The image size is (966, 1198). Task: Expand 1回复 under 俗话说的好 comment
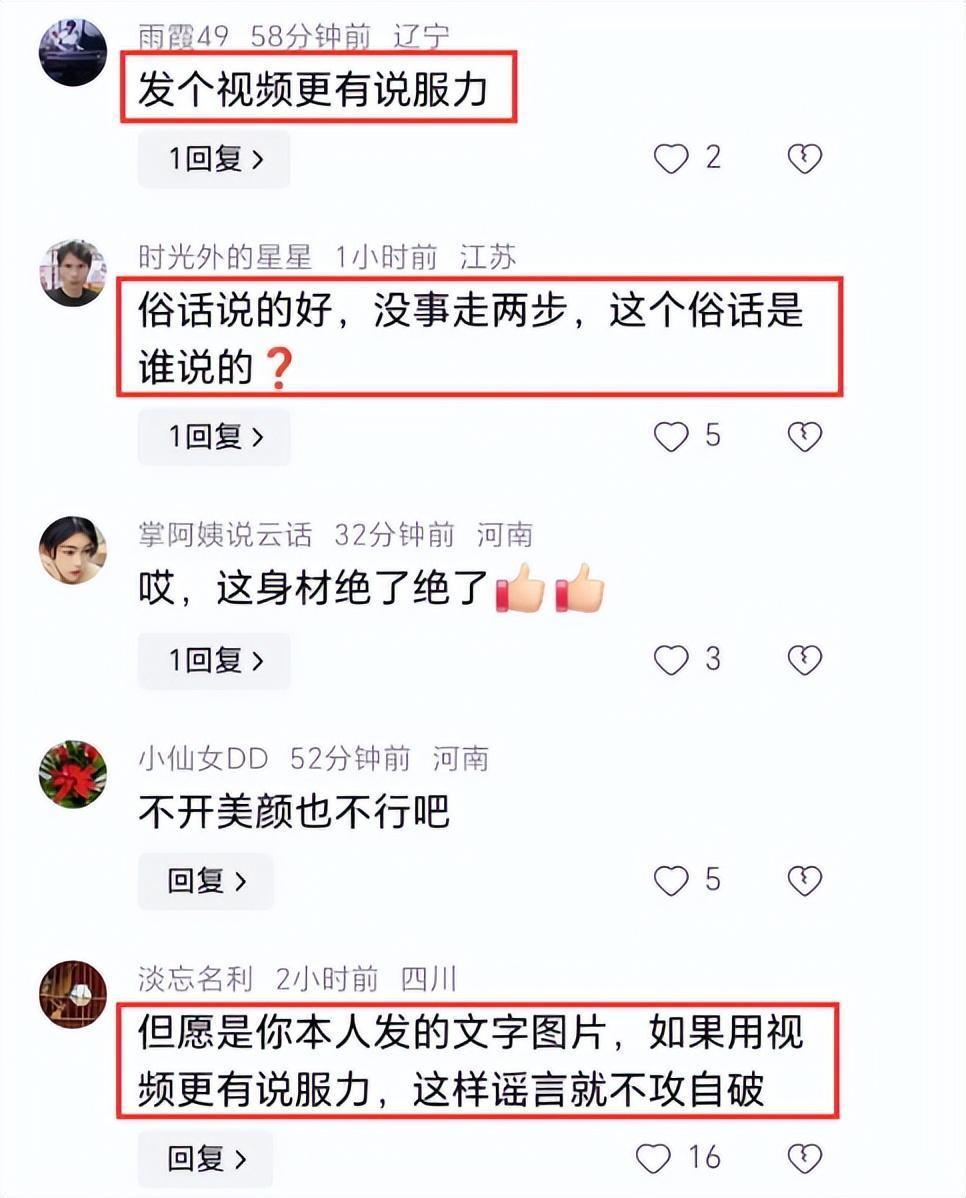[x=214, y=437]
